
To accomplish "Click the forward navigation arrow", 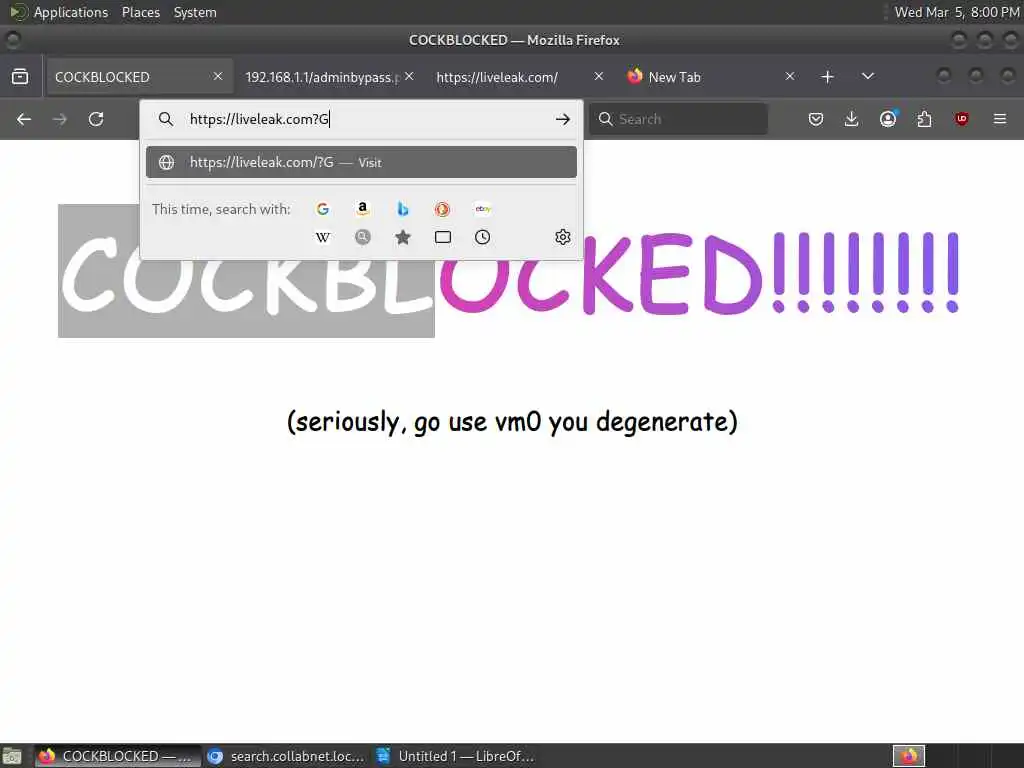I will pos(59,119).
